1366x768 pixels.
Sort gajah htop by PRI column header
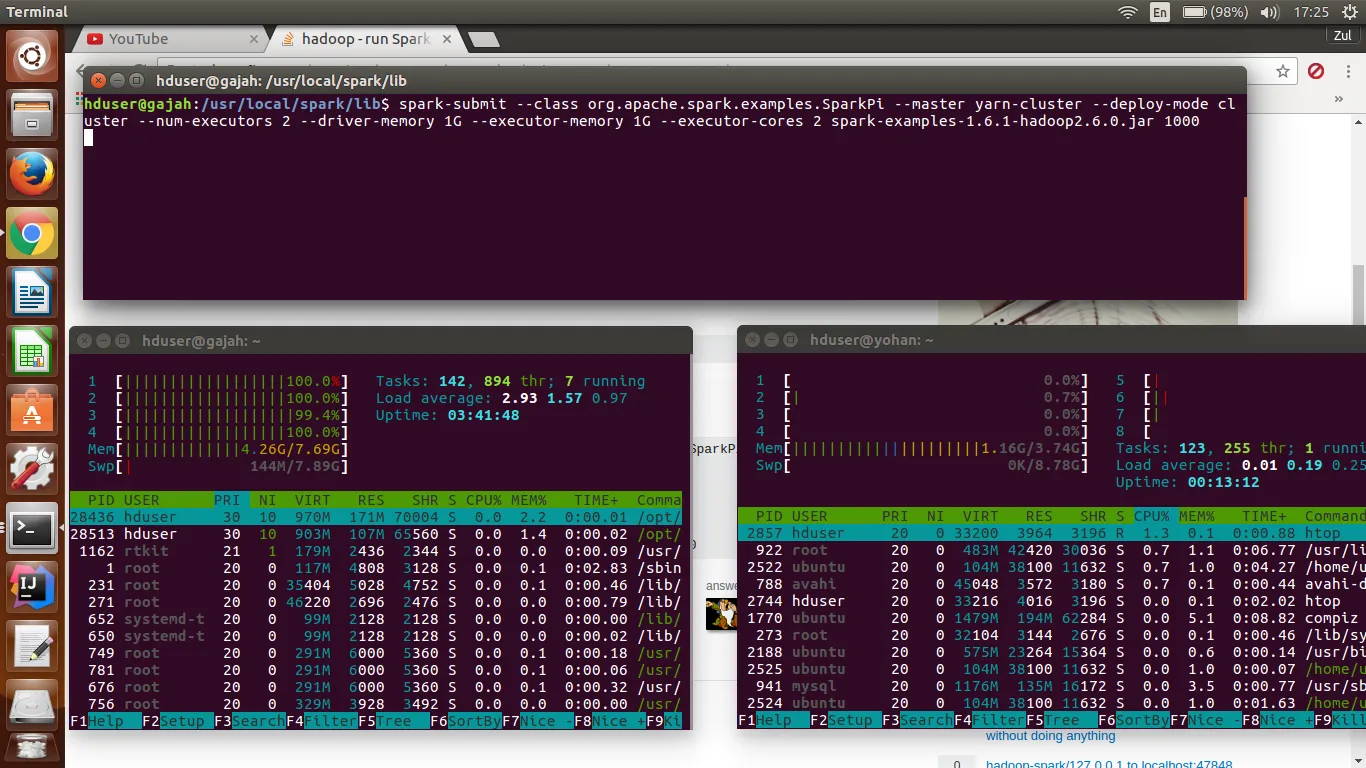pos(227,500)
